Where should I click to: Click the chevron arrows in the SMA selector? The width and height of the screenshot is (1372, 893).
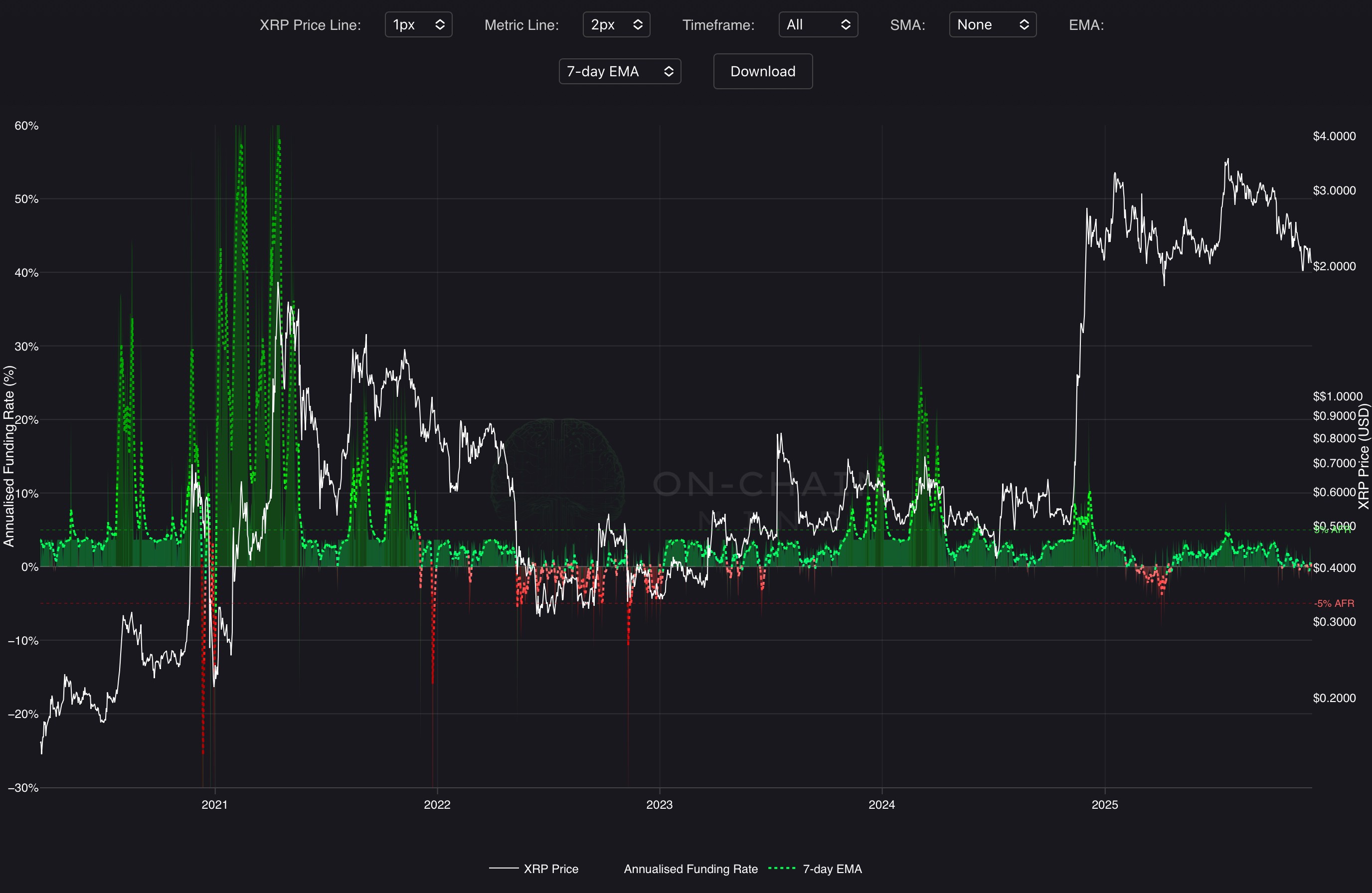1024,25
